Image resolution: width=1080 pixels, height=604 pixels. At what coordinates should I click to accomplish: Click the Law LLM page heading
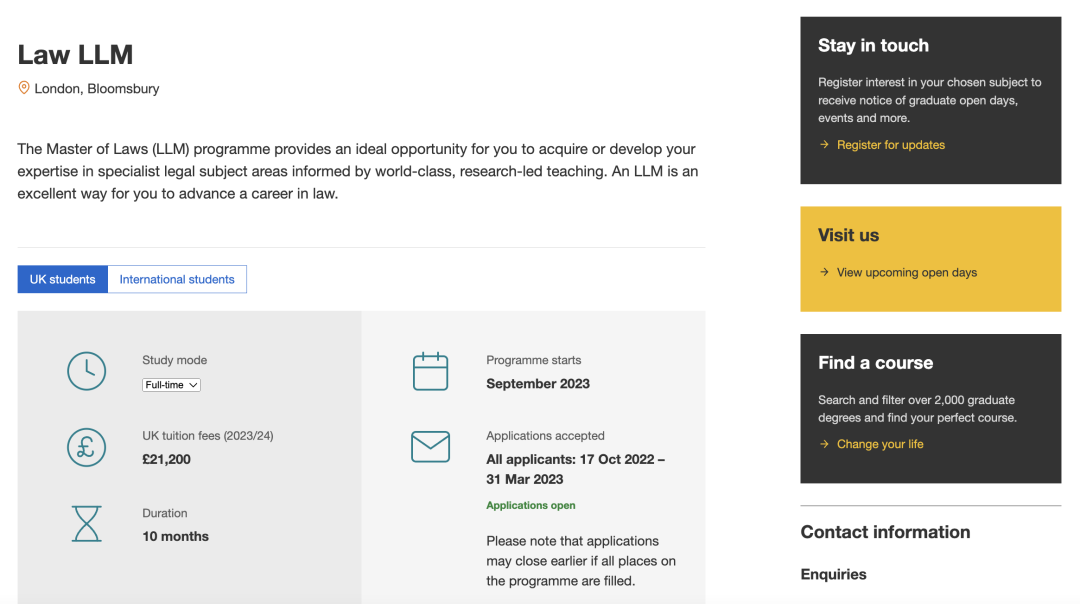pos(75,54)
